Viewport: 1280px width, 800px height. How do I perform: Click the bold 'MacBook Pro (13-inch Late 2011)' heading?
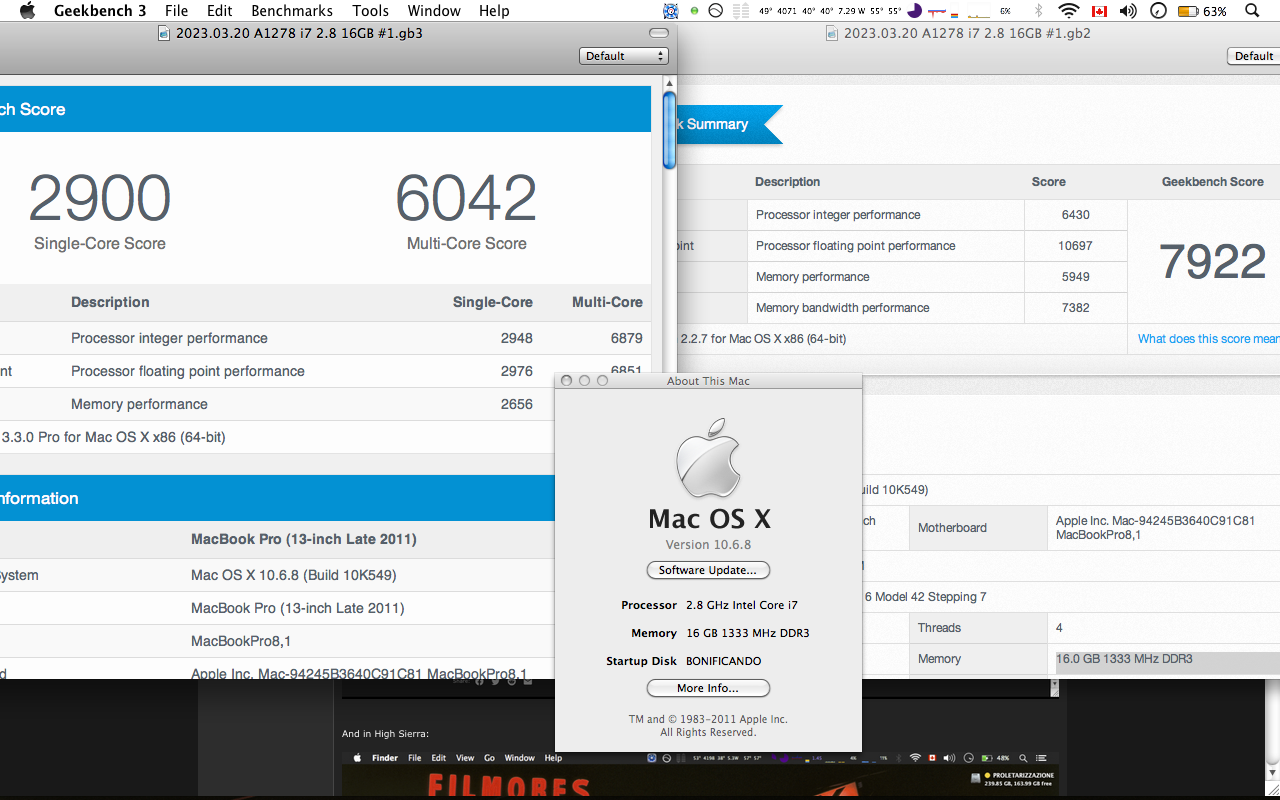coord(304,539)
